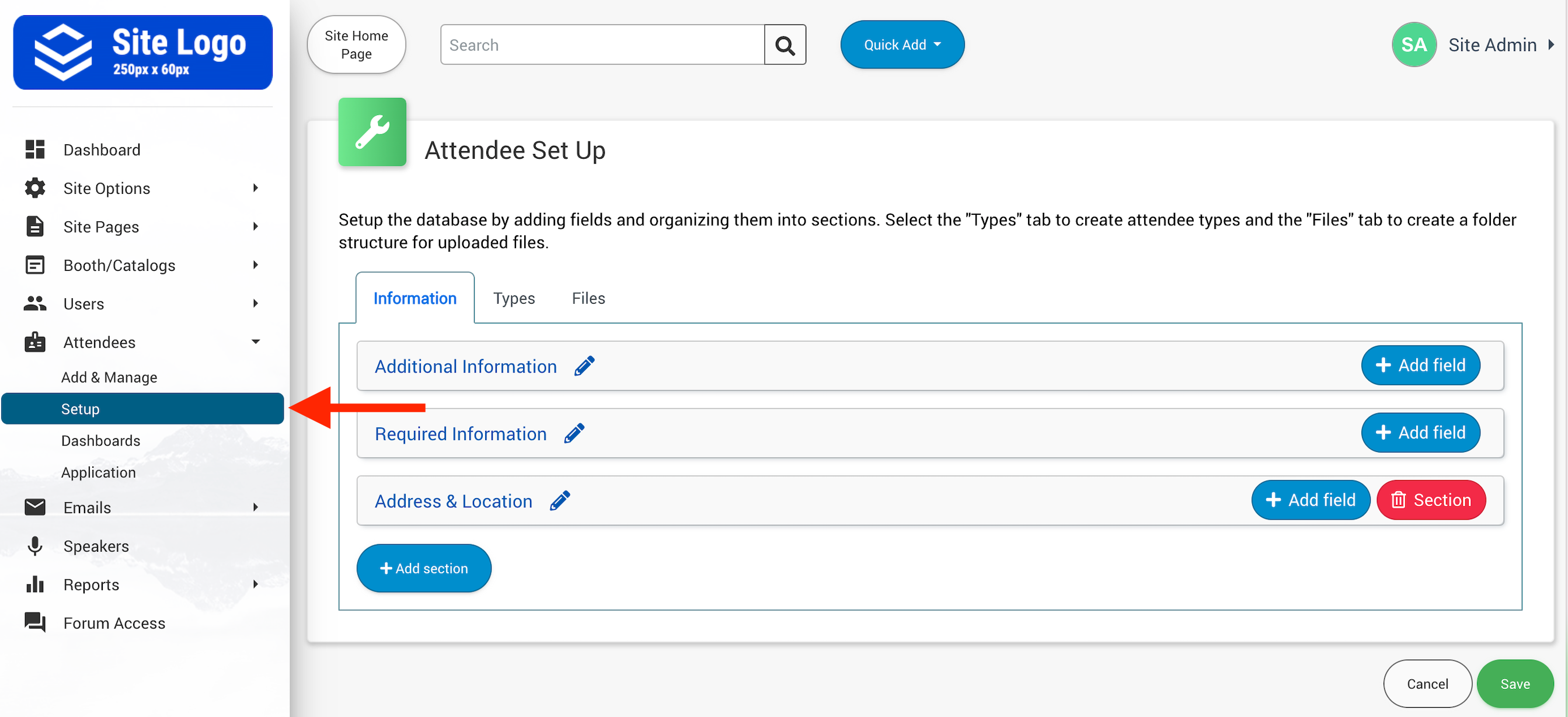Click the Site Logo image
Image resolution: width=1568 pixels, height=717 pixels.
pyautogui.click(x=142, y=53)
